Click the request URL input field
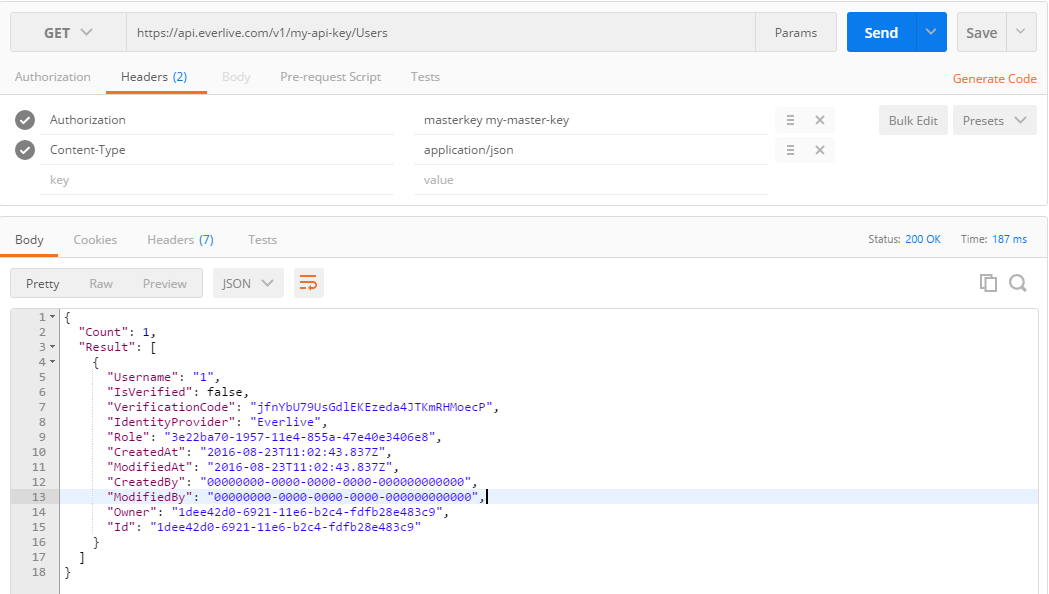The height and width of the screenshot is (594, 1049). [440, 33]
